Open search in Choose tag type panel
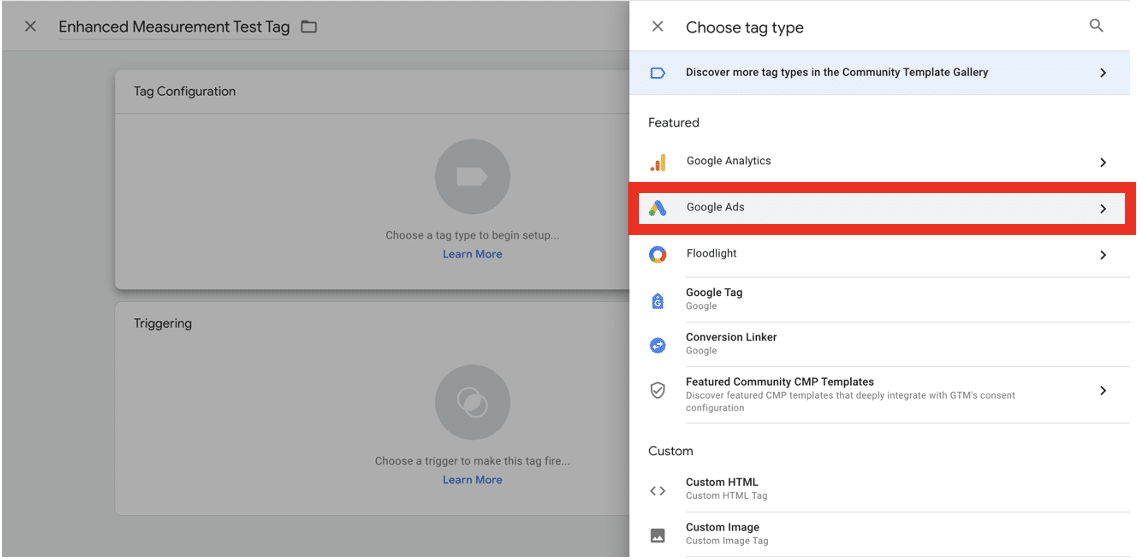Viewport: 1144px width, 560px height. point(1096,26)
